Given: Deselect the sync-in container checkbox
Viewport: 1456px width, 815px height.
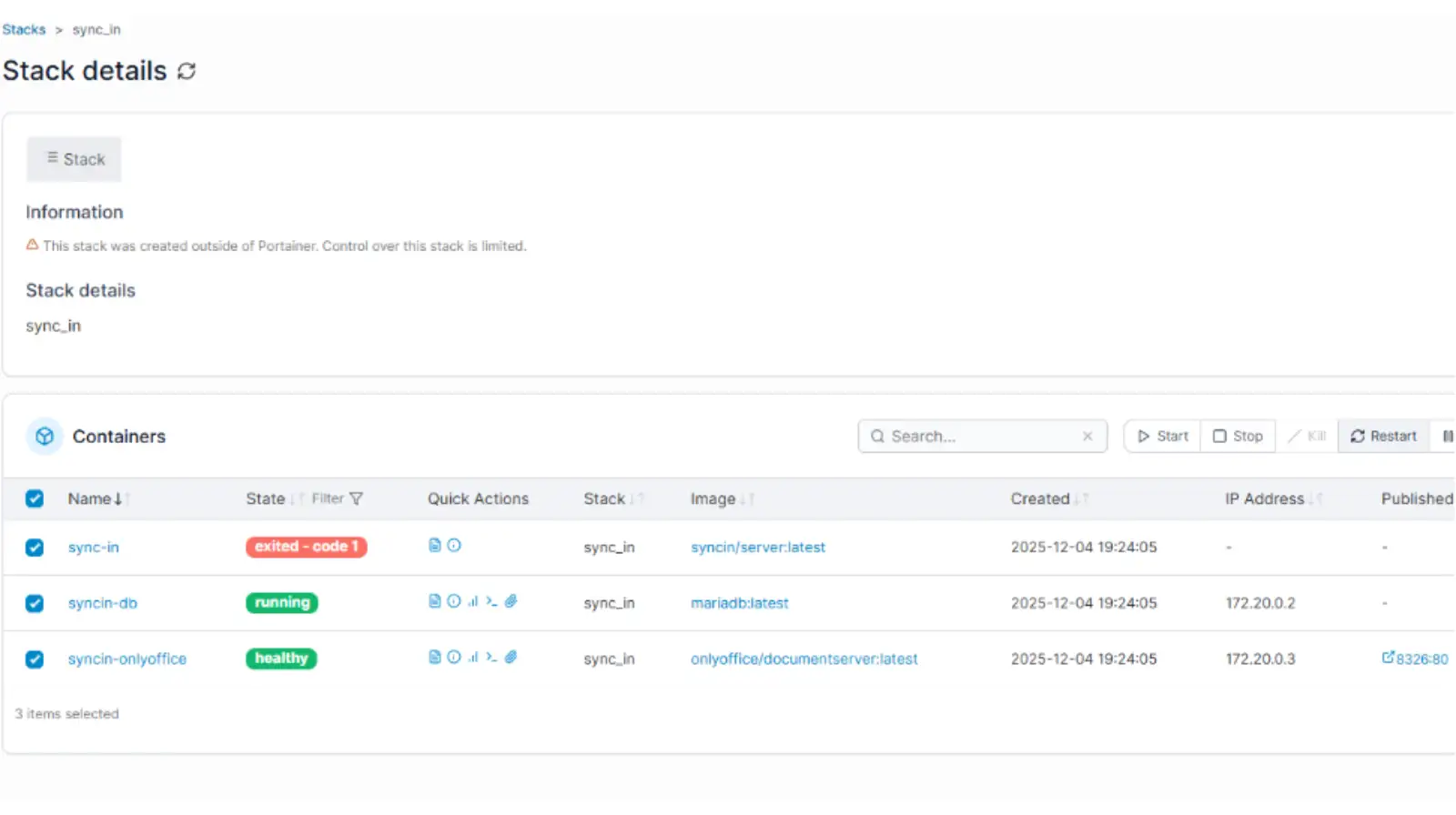Looking at the screenshot, I should click(x=35, y=548).
